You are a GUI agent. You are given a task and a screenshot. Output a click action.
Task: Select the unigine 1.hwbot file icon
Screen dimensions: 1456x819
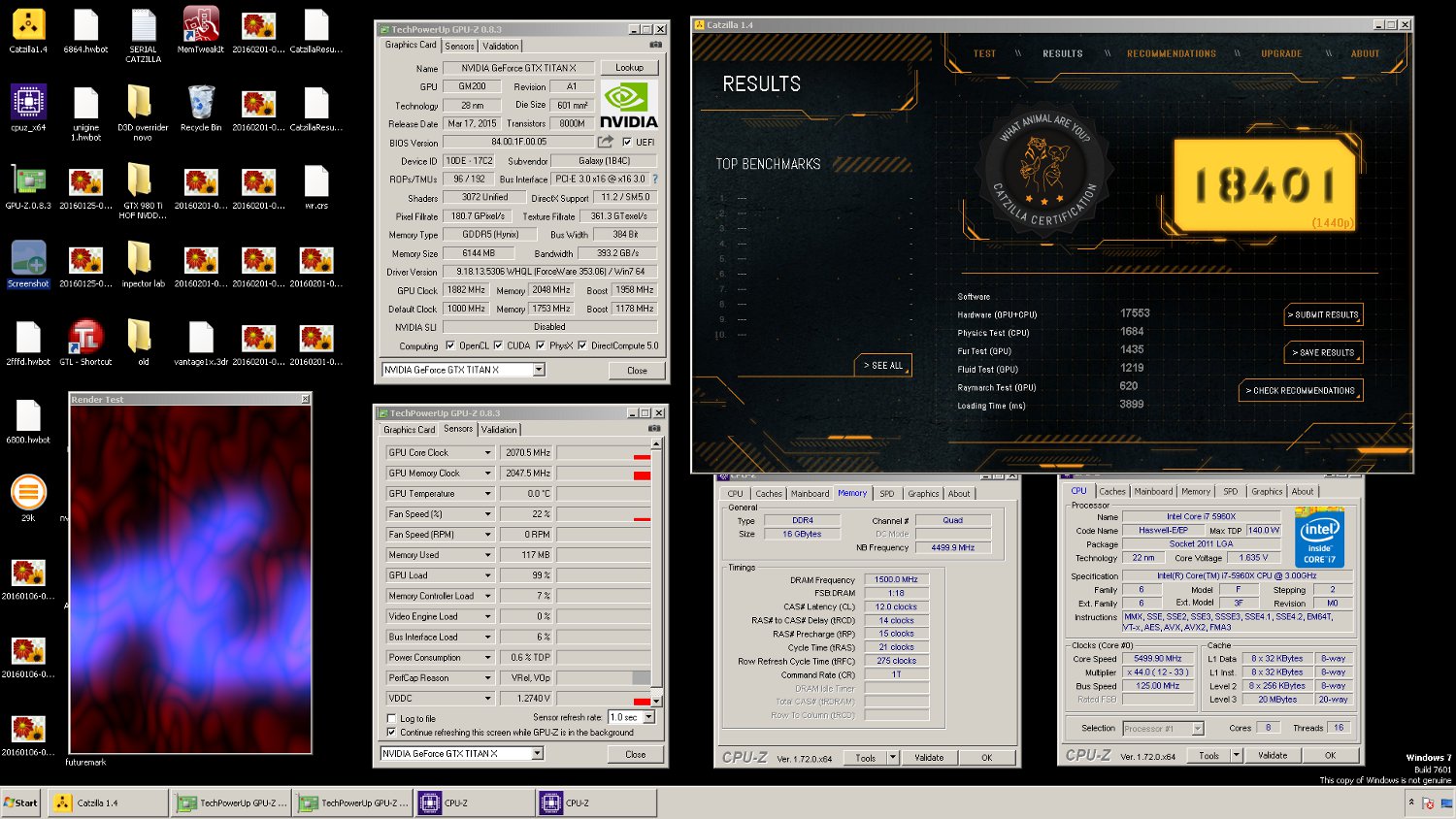point(85,113)
